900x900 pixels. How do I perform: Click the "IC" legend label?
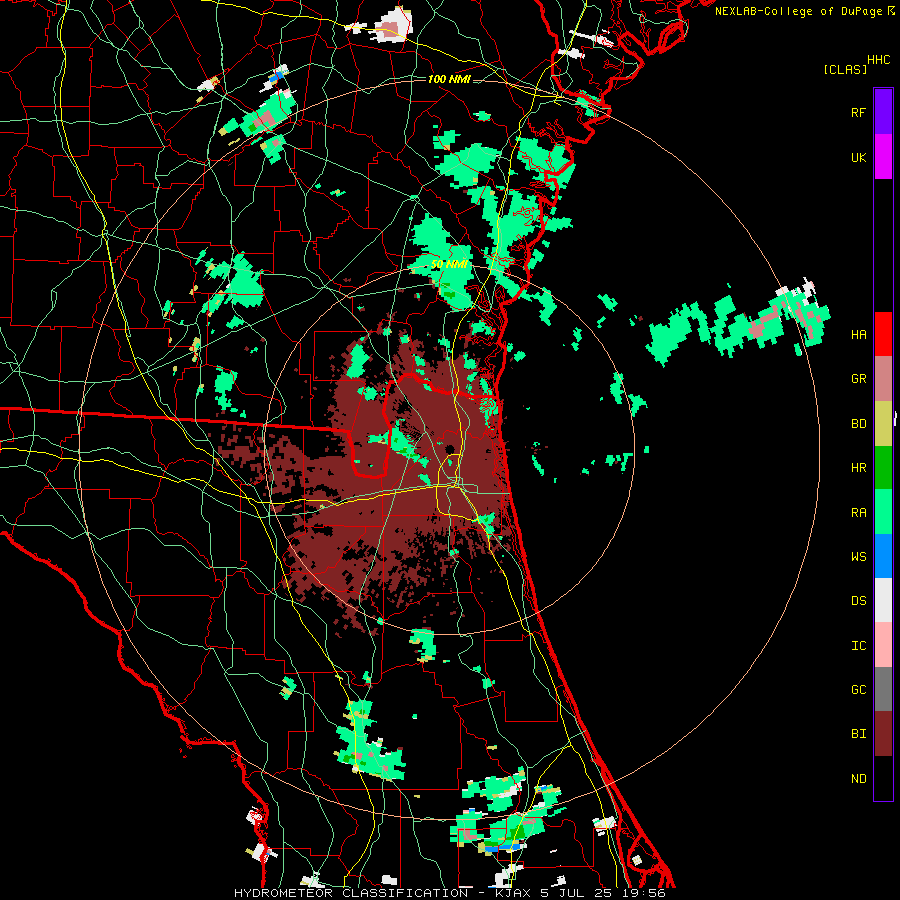[858, 646]
